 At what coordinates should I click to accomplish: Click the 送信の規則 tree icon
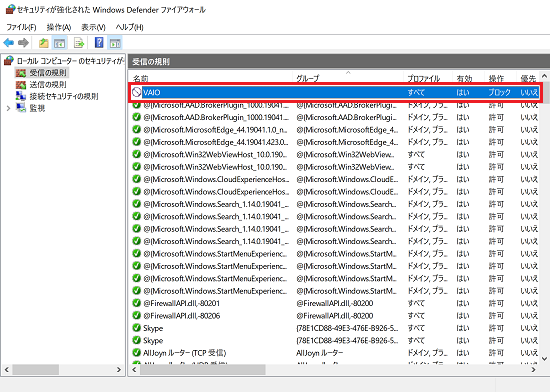pos(21,85)
